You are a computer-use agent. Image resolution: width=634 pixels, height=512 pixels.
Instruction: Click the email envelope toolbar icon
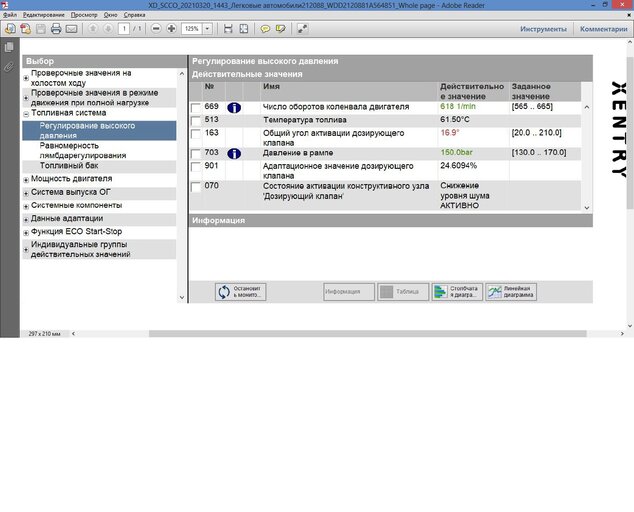pos(71,29)
